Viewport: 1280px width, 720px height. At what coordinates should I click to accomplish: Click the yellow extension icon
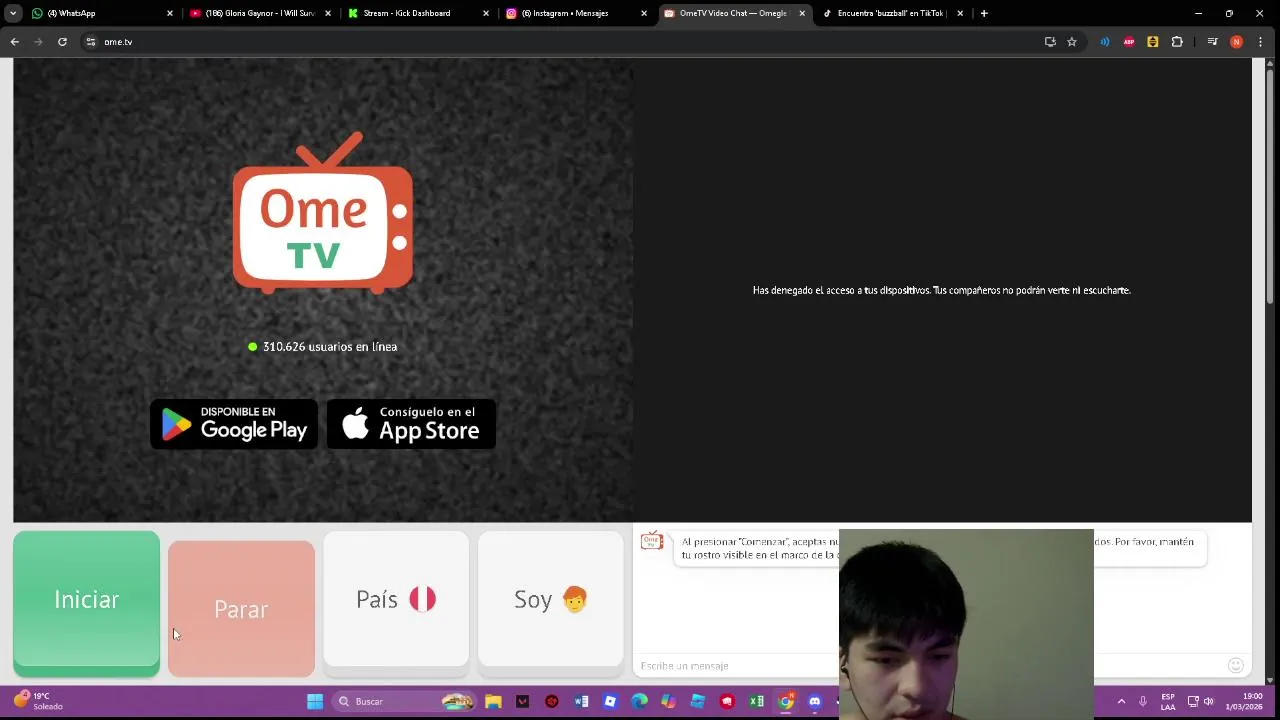1153,42
